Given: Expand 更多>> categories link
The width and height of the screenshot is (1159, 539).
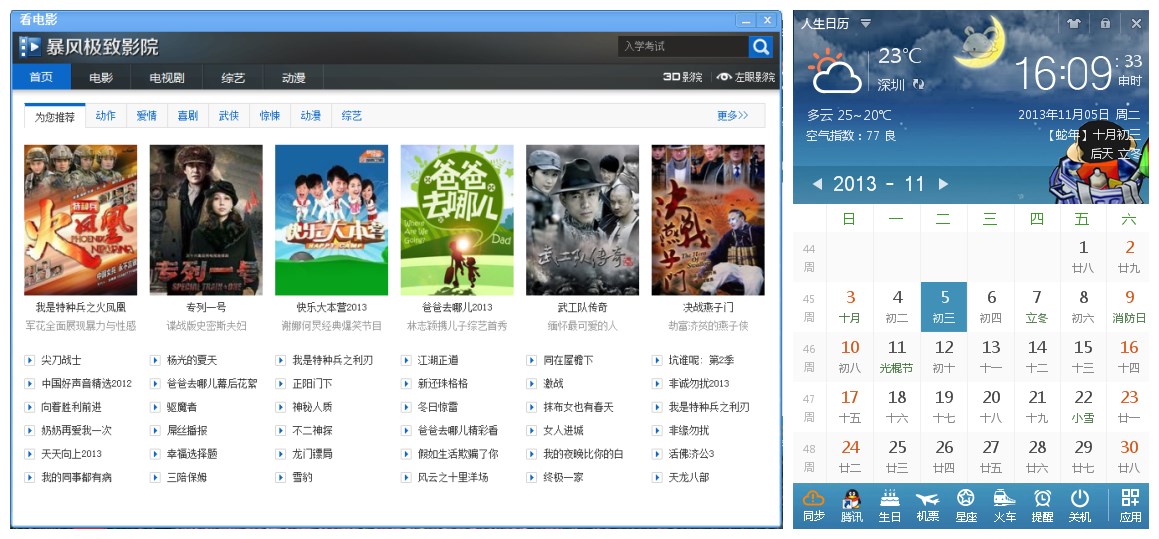Looking at the screenshot, I should point(733,116).
